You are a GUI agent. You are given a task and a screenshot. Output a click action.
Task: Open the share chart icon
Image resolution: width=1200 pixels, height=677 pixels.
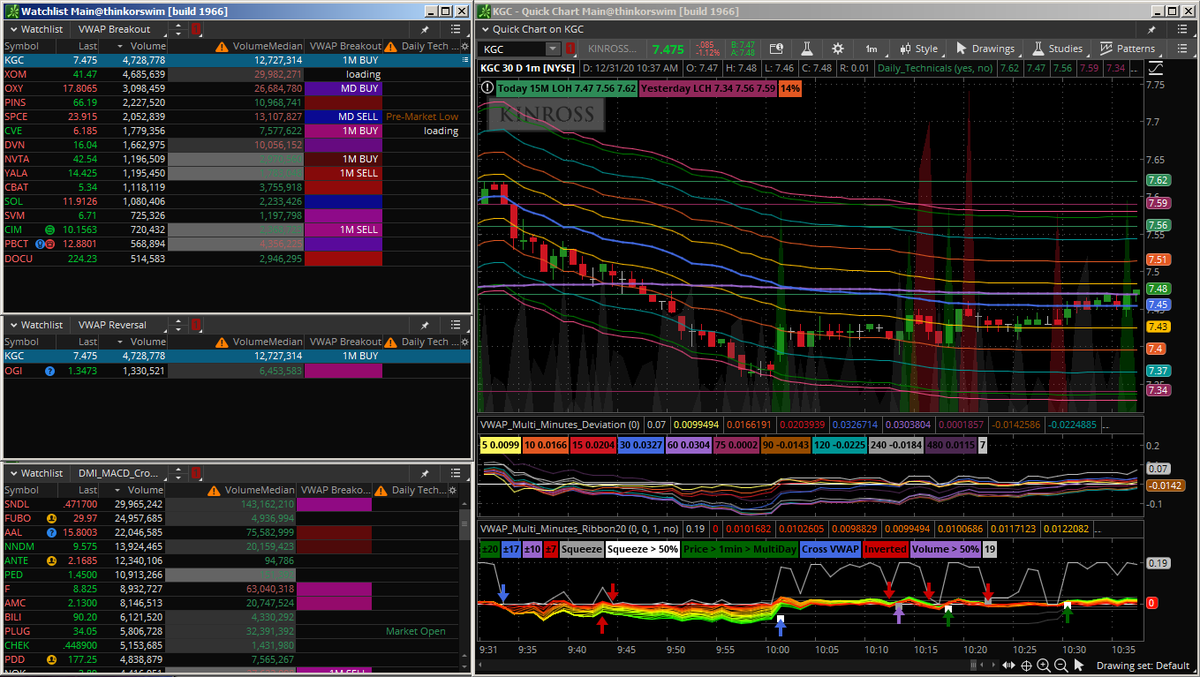point(775,49)
